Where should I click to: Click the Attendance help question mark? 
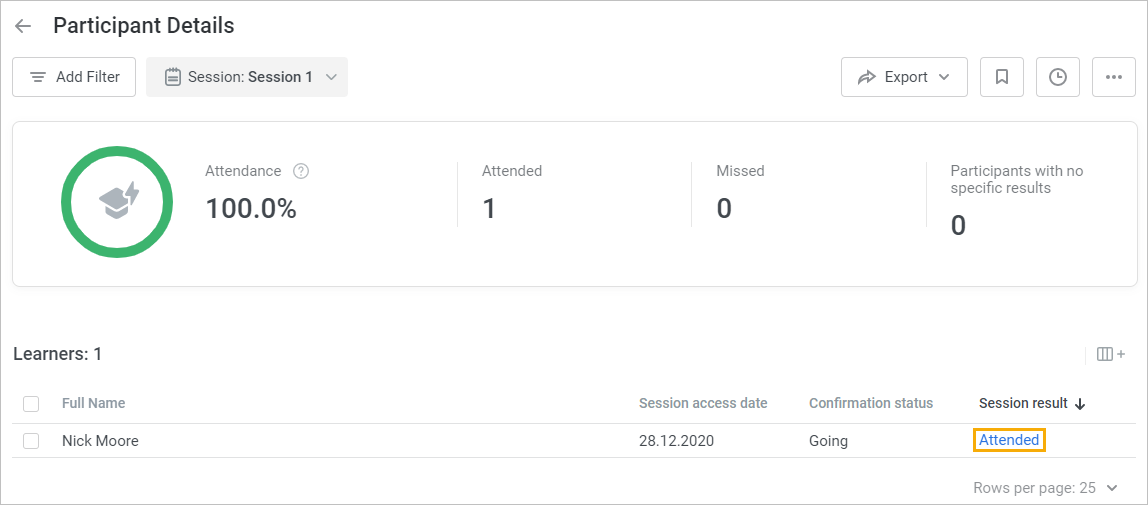301,171
